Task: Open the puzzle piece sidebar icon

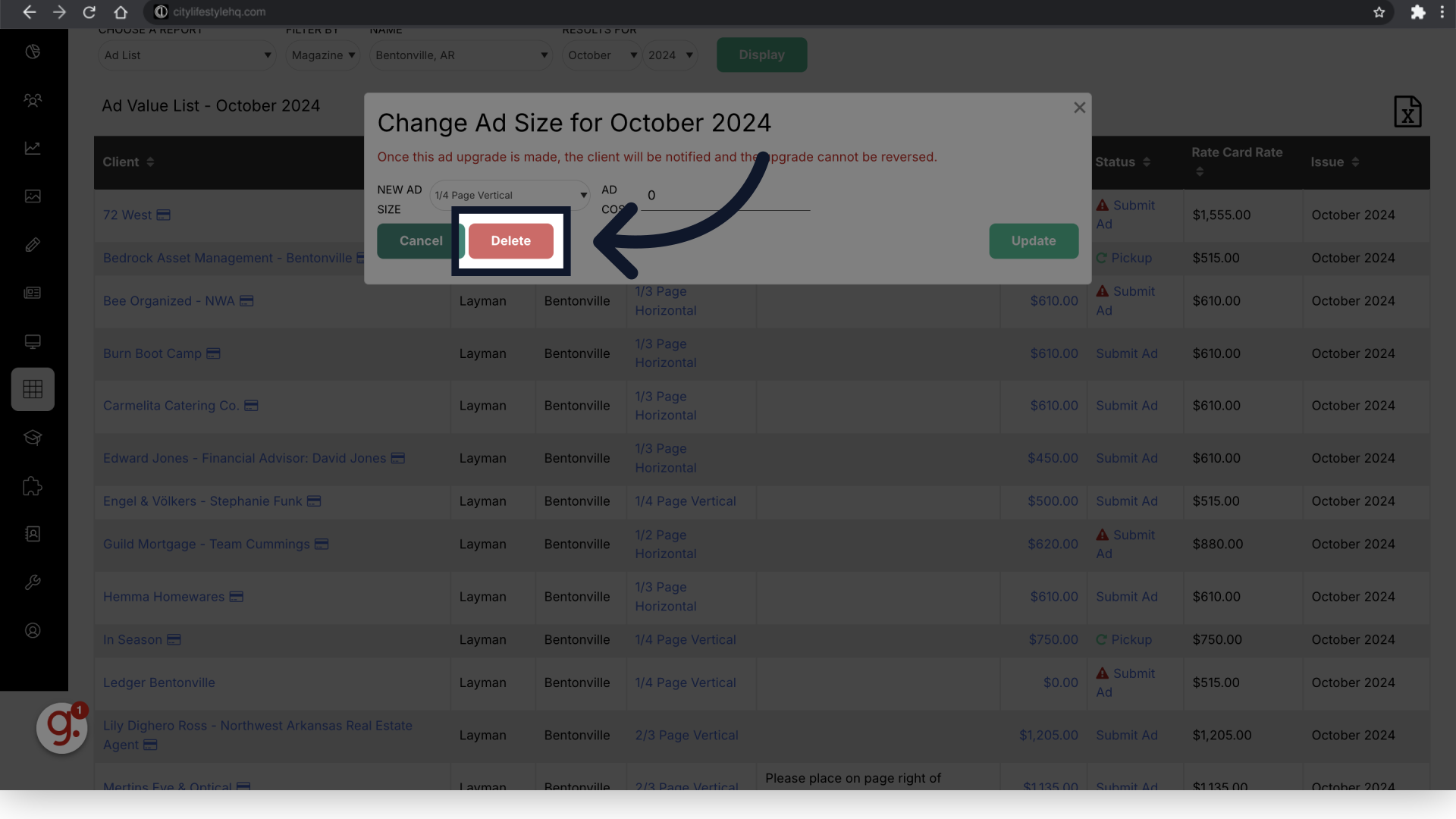Action: tap(33, 486)
